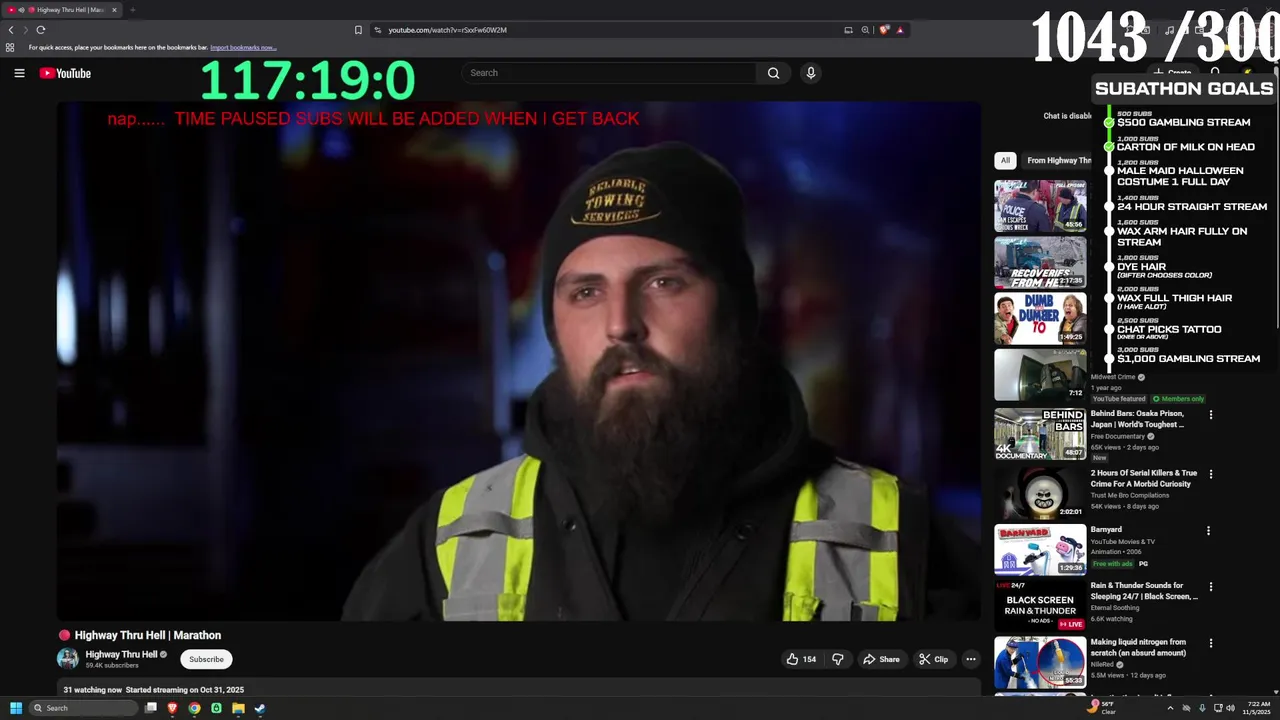Viewport: 1280px width, 720px height.
Task: Open '2 Hours Of Serial Killers' video title
Action: click(x=1143, y=479)
